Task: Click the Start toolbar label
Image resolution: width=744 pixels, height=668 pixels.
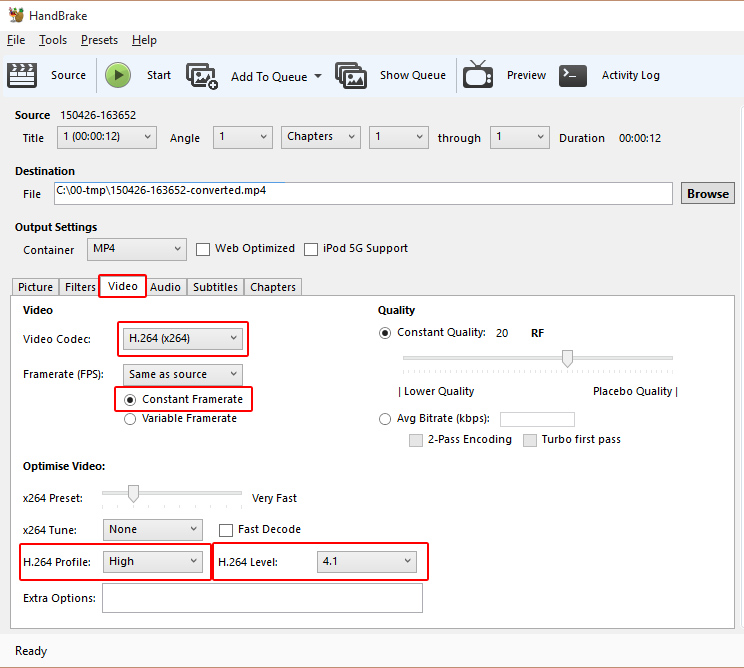Action: click(x=158, y=75)
